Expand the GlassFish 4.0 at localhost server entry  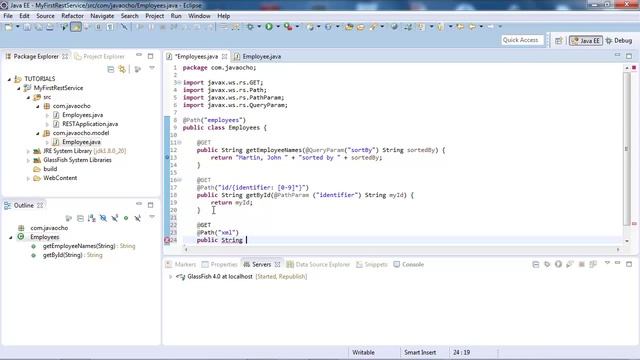point(170,277)
